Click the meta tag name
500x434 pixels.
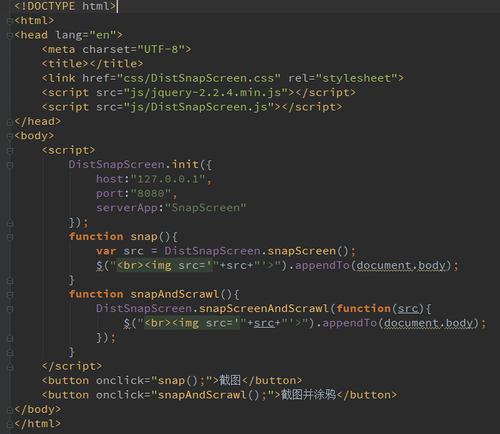coord(62,49)
